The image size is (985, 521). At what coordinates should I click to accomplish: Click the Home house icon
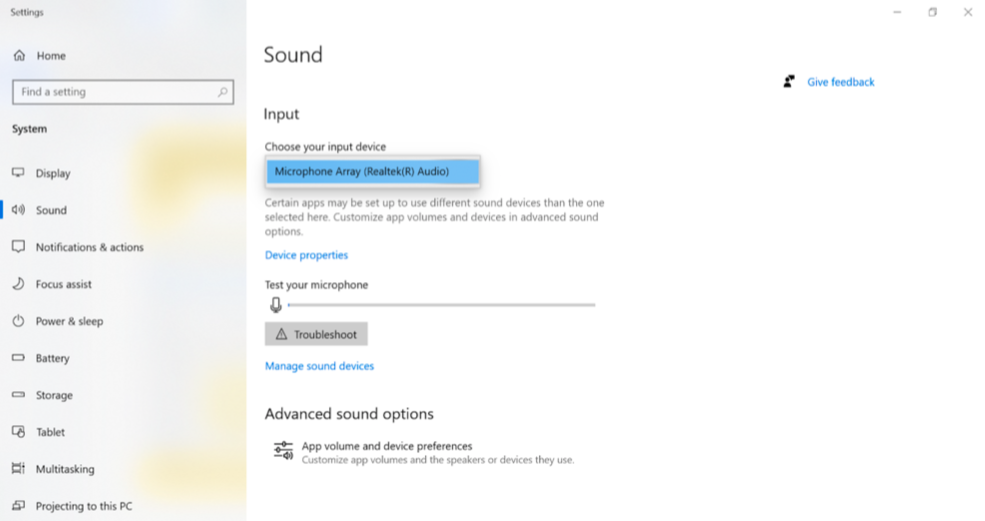click(19, 55)
